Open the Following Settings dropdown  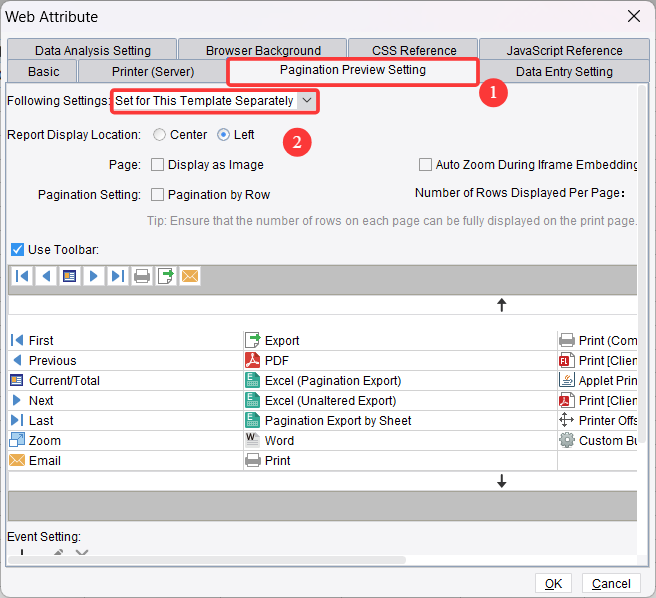(307, 101)
